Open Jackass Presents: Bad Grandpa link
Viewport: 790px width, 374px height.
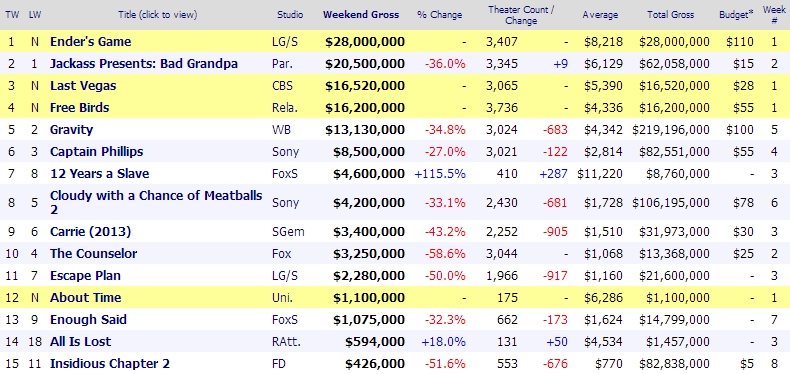point(144,64)
